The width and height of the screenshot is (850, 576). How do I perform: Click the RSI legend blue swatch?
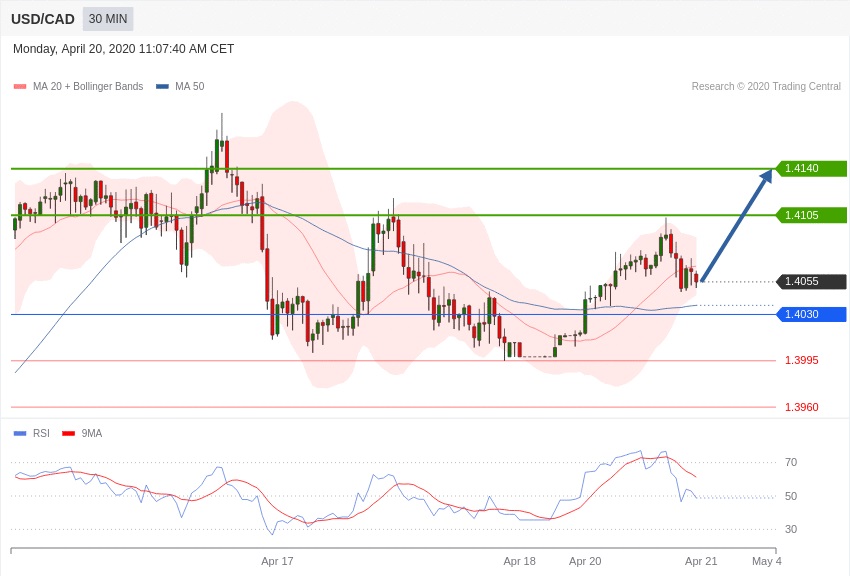tap(20, 433)
